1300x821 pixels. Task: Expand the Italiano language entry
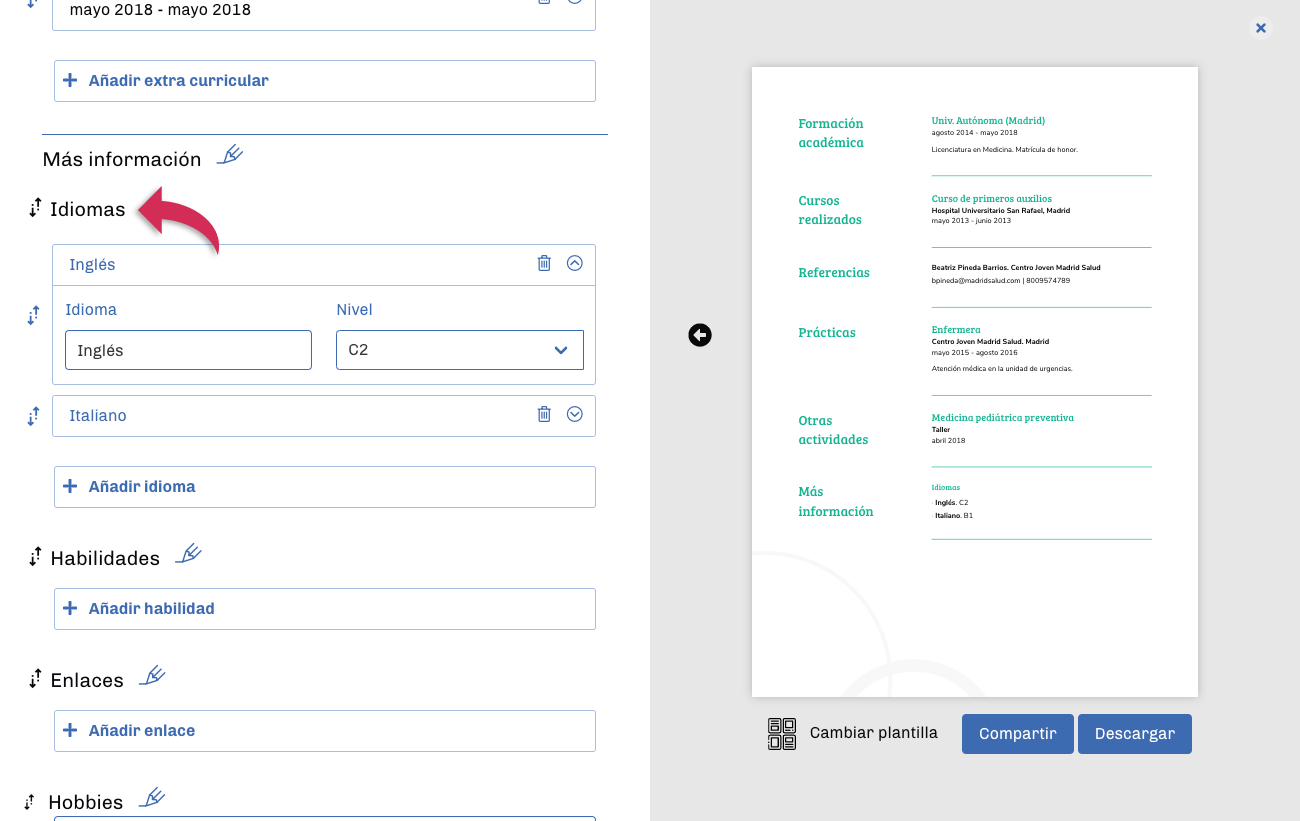click(x=575, y=414)
